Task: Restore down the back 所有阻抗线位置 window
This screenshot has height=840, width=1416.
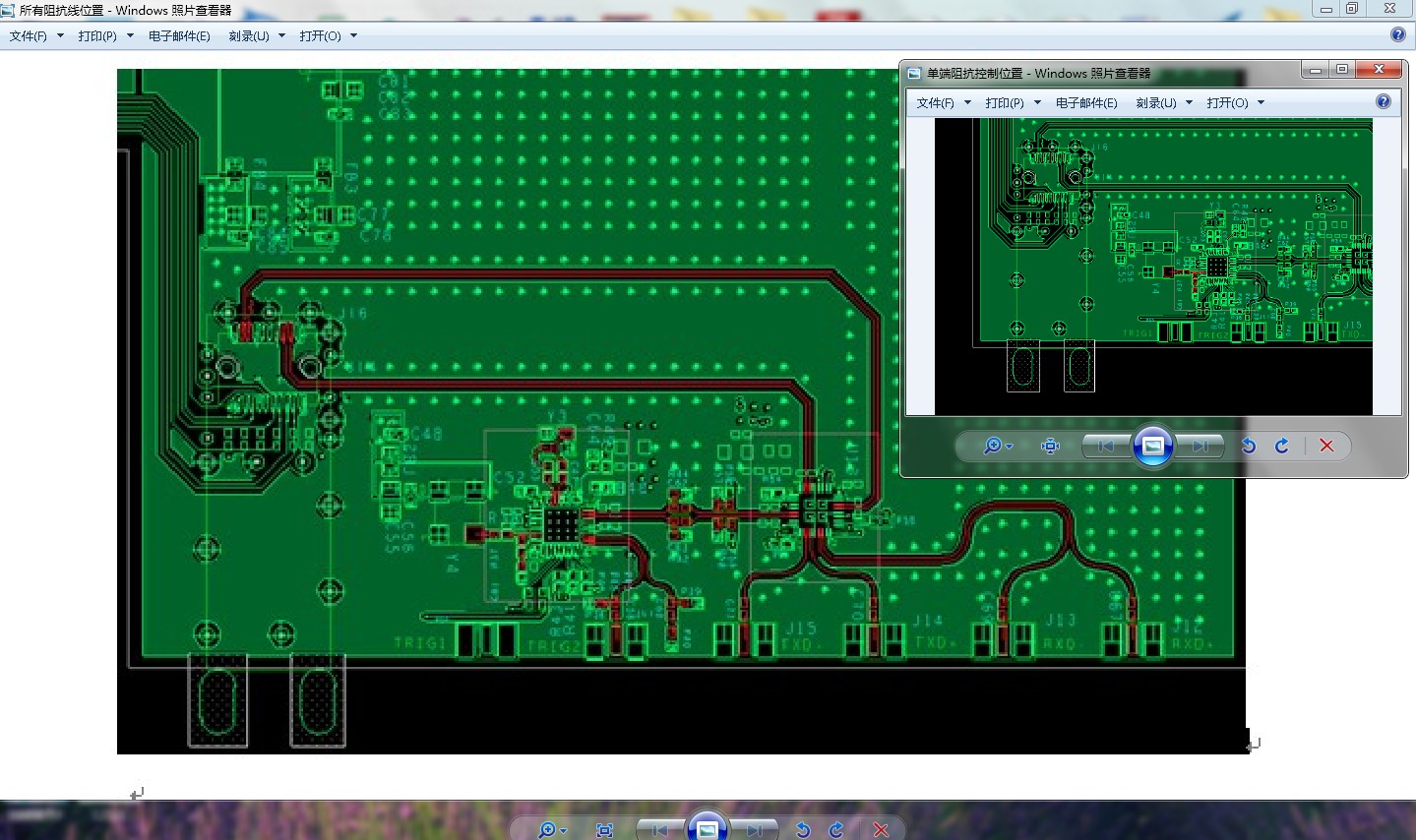Action: [1352, 8]
